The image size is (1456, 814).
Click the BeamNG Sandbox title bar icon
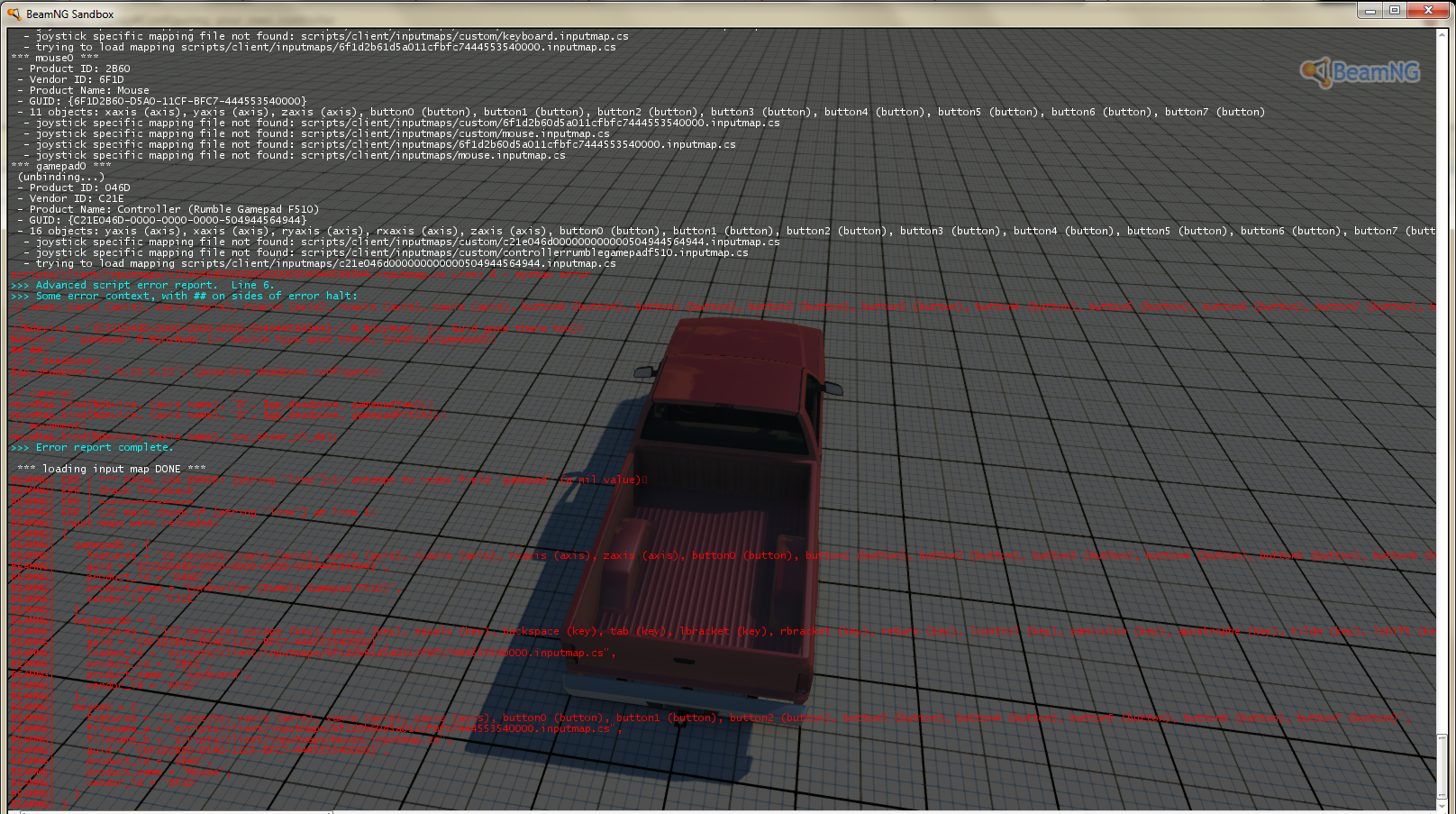(x=14, y=14)
